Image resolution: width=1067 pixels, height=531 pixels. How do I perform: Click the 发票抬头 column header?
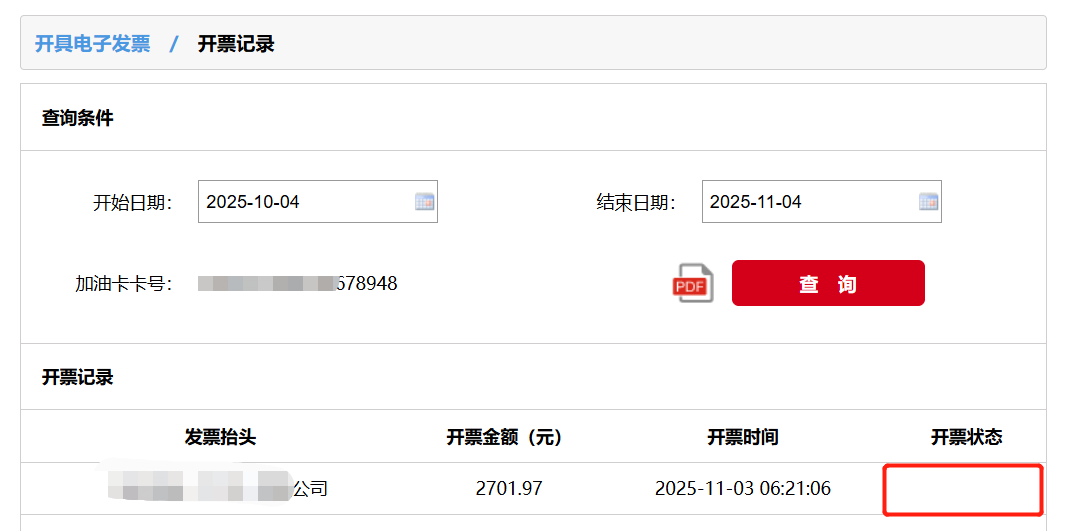pos(220,437)
